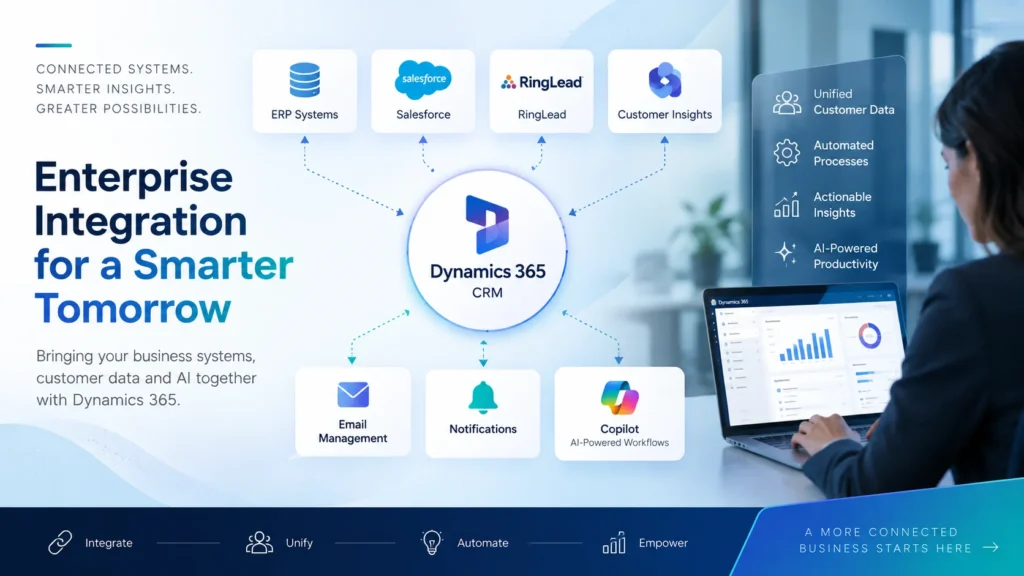Click the Email Management envelope icon
Screen dimensions: 1024x576
[x=353, y=394]
